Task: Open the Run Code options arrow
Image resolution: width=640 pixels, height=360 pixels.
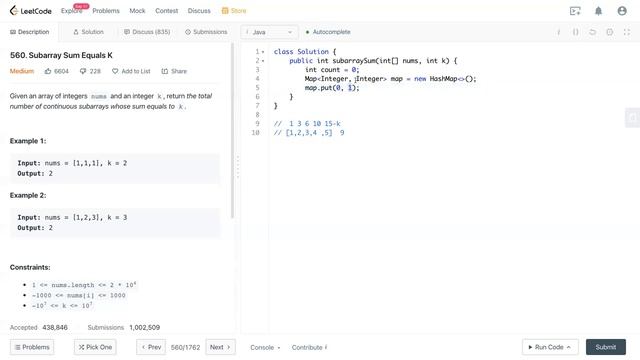Action: 569,347
